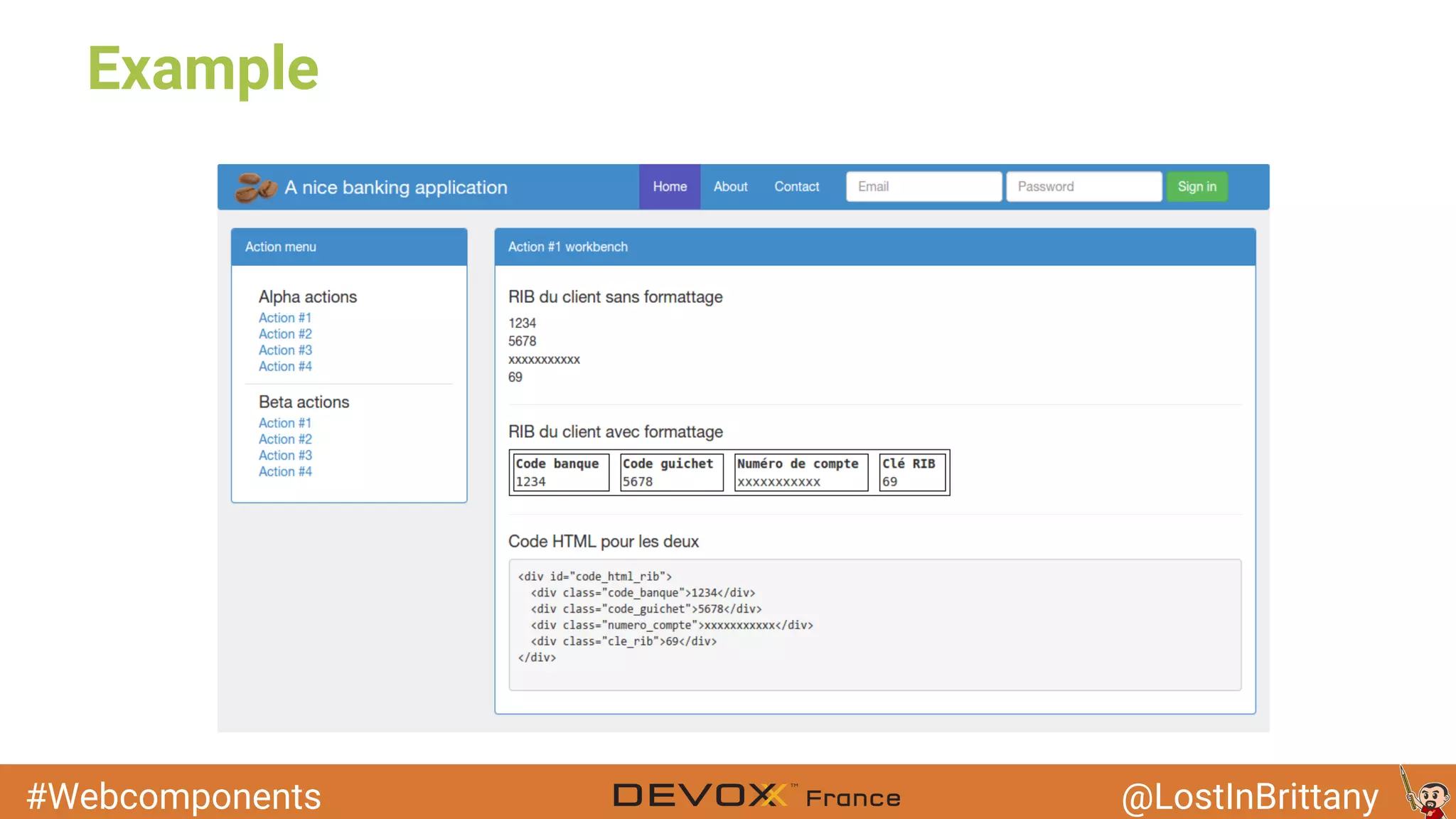This screenshot has height=819, width=1456.
Task: Select Action #1 under Beta actions
Action: pos(284,423)
